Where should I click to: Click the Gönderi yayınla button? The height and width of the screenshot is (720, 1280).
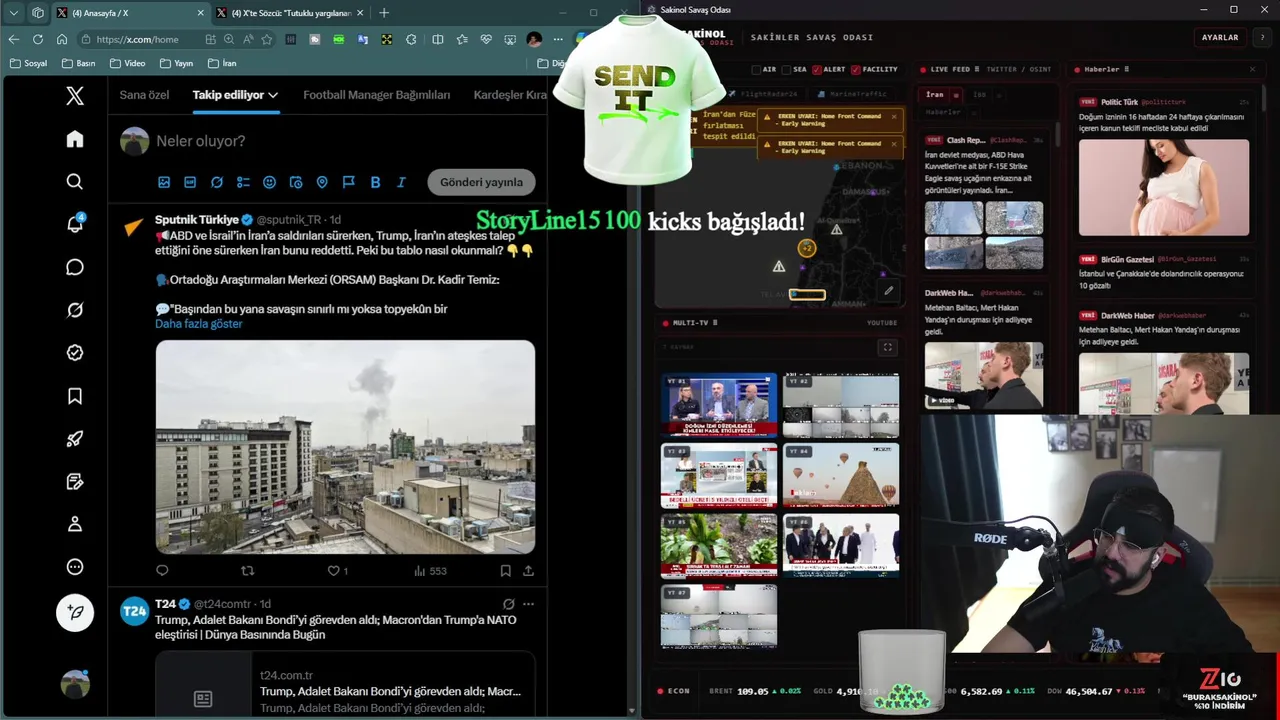pyautogui.click(x=481, y=182)
